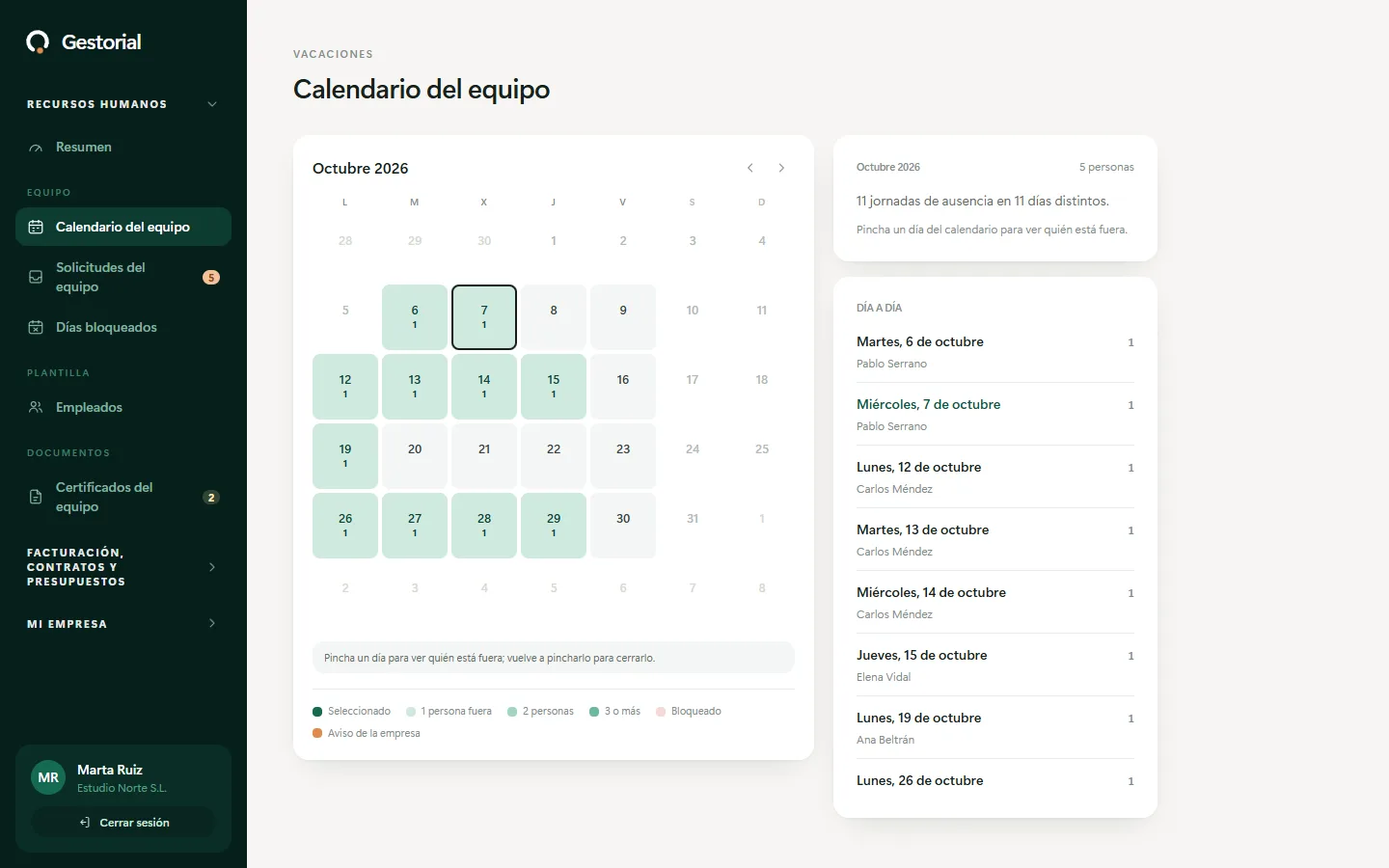This screenshot has height=868, width=1389.
Task: Deselect October 7 on the calendar
Action: (484, 317)
